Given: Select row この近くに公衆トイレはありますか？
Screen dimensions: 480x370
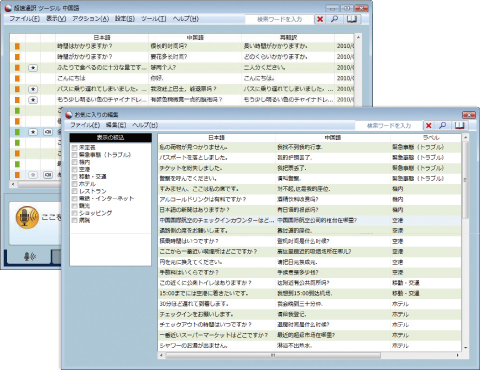Looking at the screenshot, I should (x=310, y=283).
